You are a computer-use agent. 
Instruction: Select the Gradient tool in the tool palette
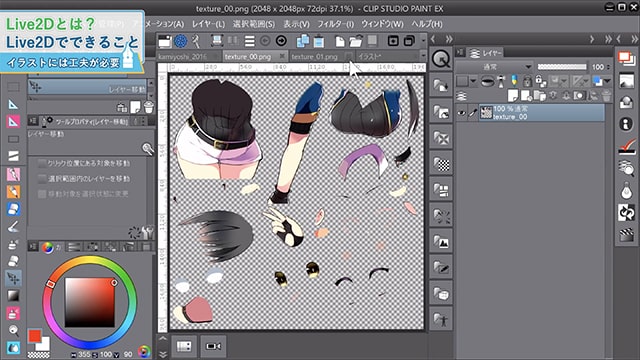pos(13,296)
